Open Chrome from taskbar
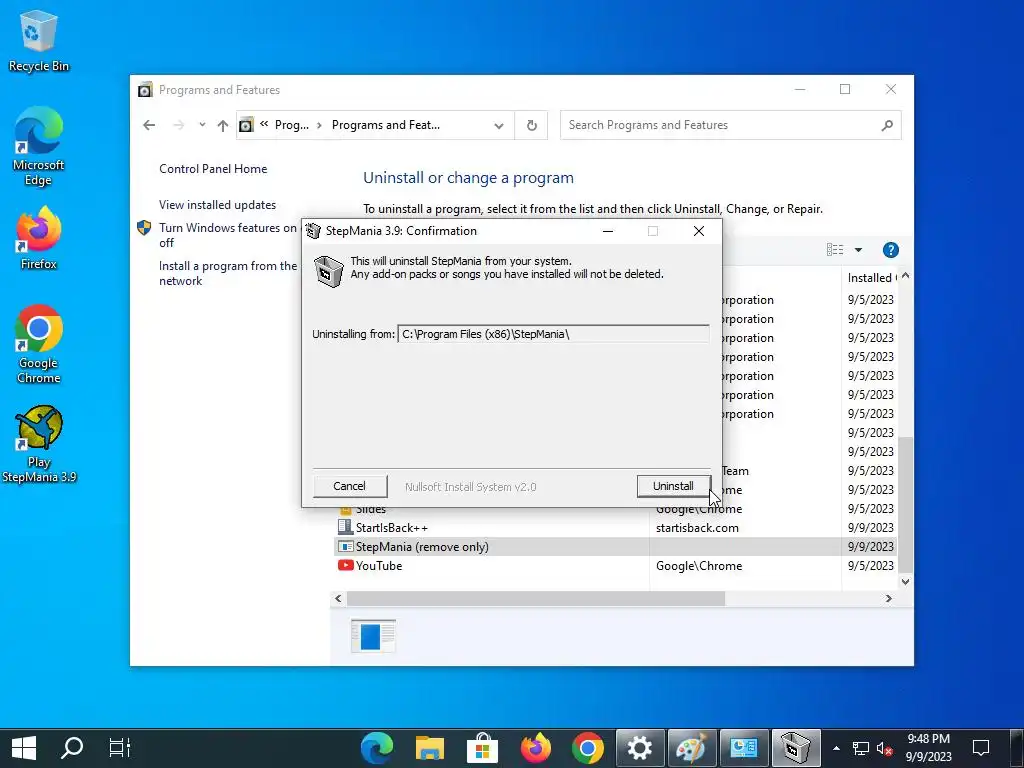The height and width of the screenshot is (768, 1024). click(x=588, y=748)
